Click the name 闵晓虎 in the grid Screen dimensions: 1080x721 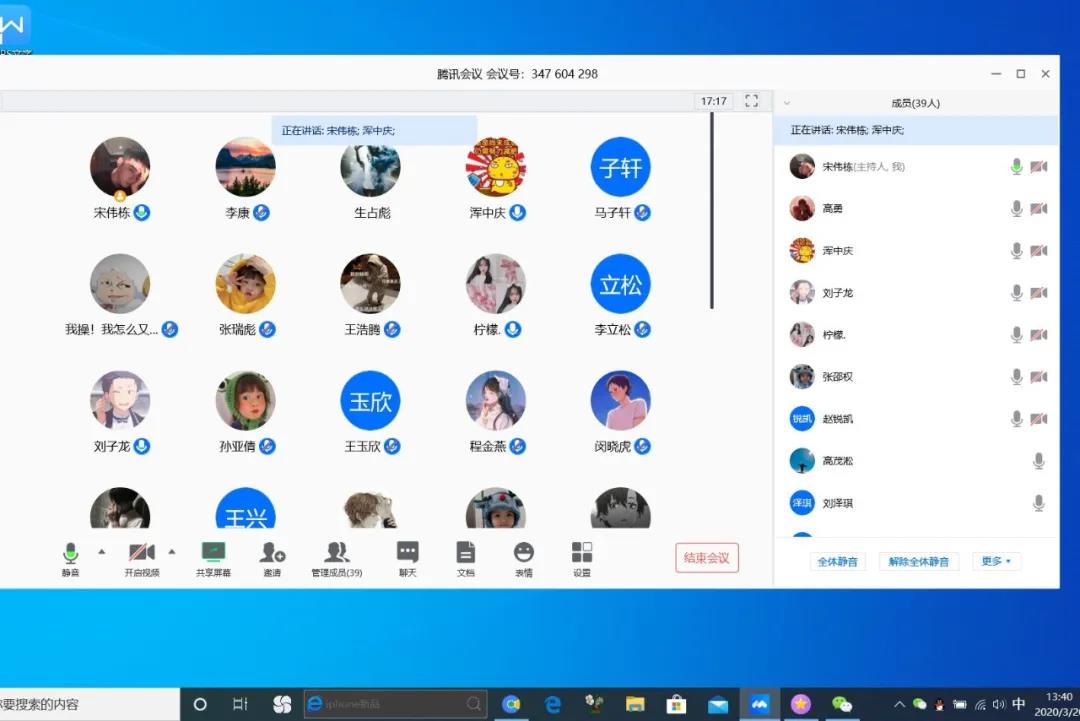(612, 446)
